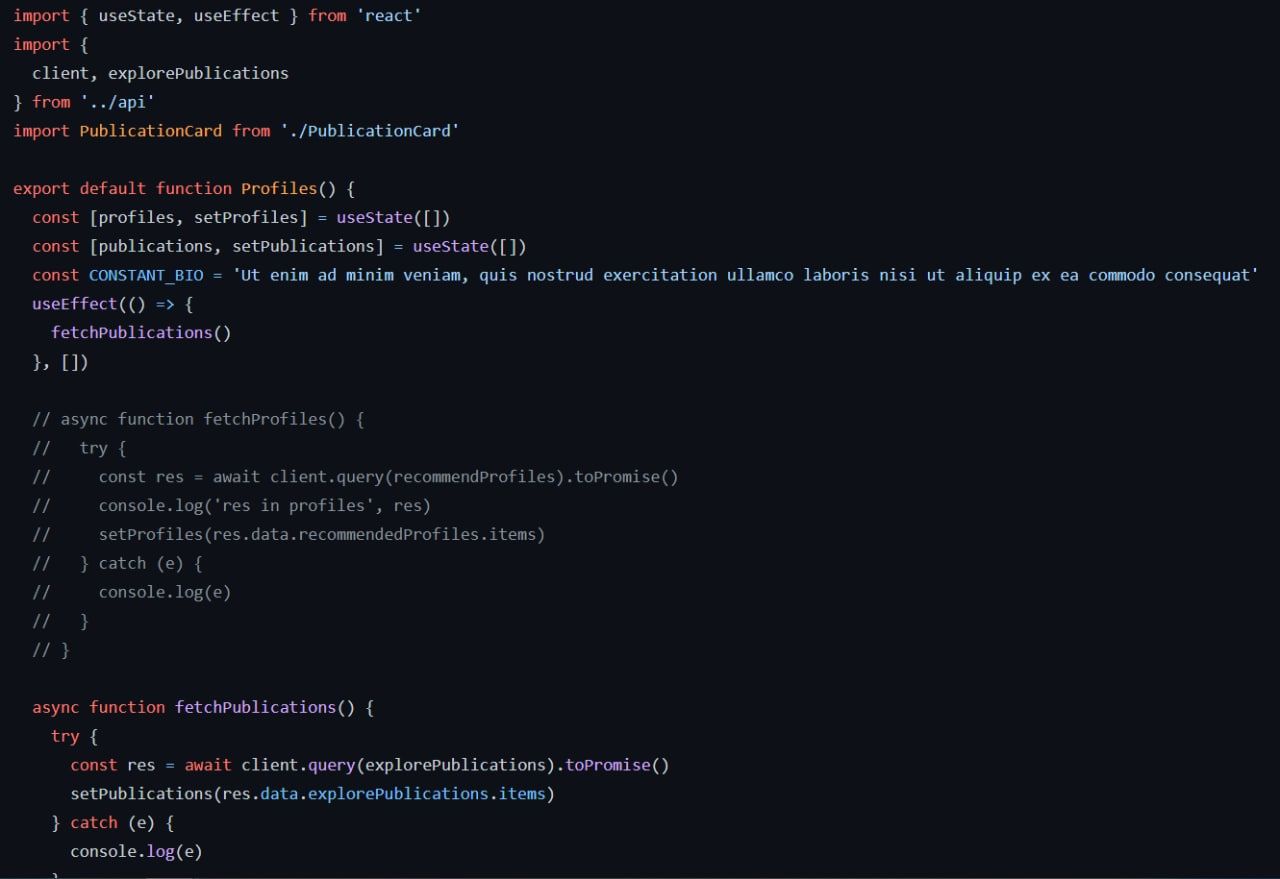Click the './PublicationCard' path string

tap(369, 131)
